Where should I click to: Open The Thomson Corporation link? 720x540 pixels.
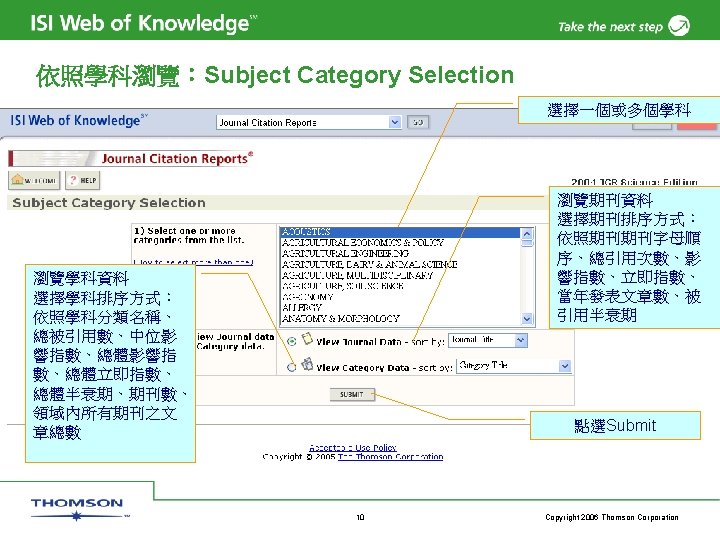pos(390,457)
